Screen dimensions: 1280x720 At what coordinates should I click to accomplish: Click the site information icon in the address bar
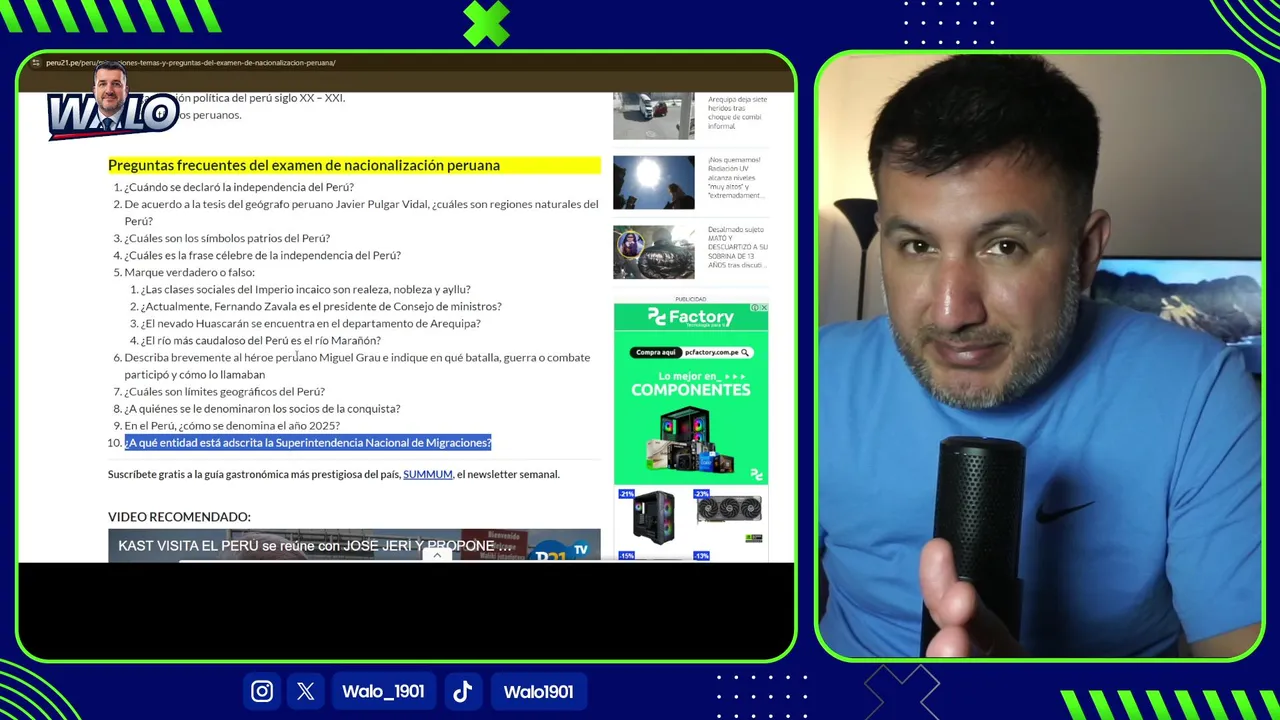coord(36,63)
